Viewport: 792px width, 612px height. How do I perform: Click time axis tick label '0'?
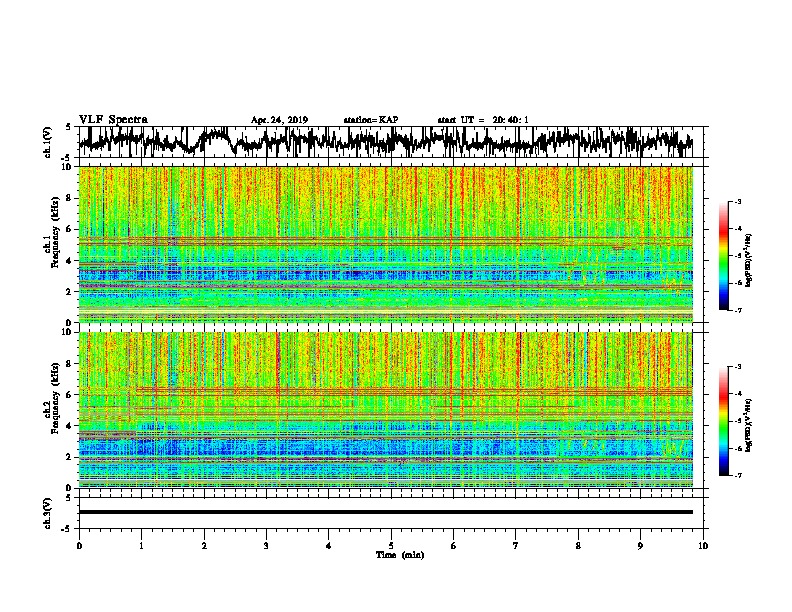[79, 546]
